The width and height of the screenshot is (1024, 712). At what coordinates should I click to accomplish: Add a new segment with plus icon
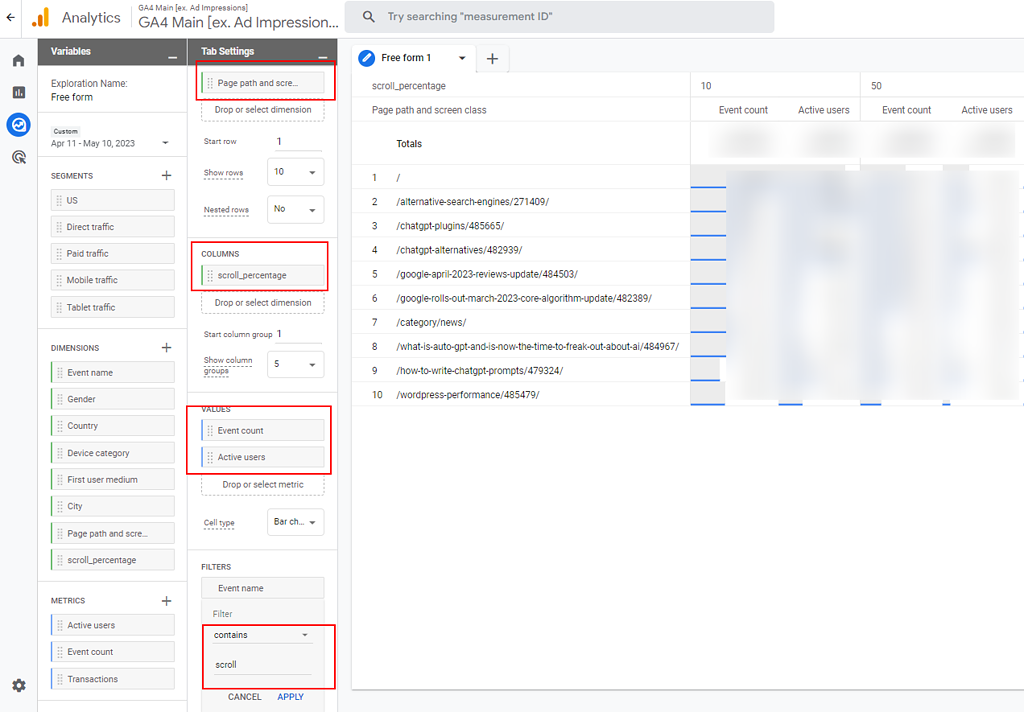coord(166,176)
